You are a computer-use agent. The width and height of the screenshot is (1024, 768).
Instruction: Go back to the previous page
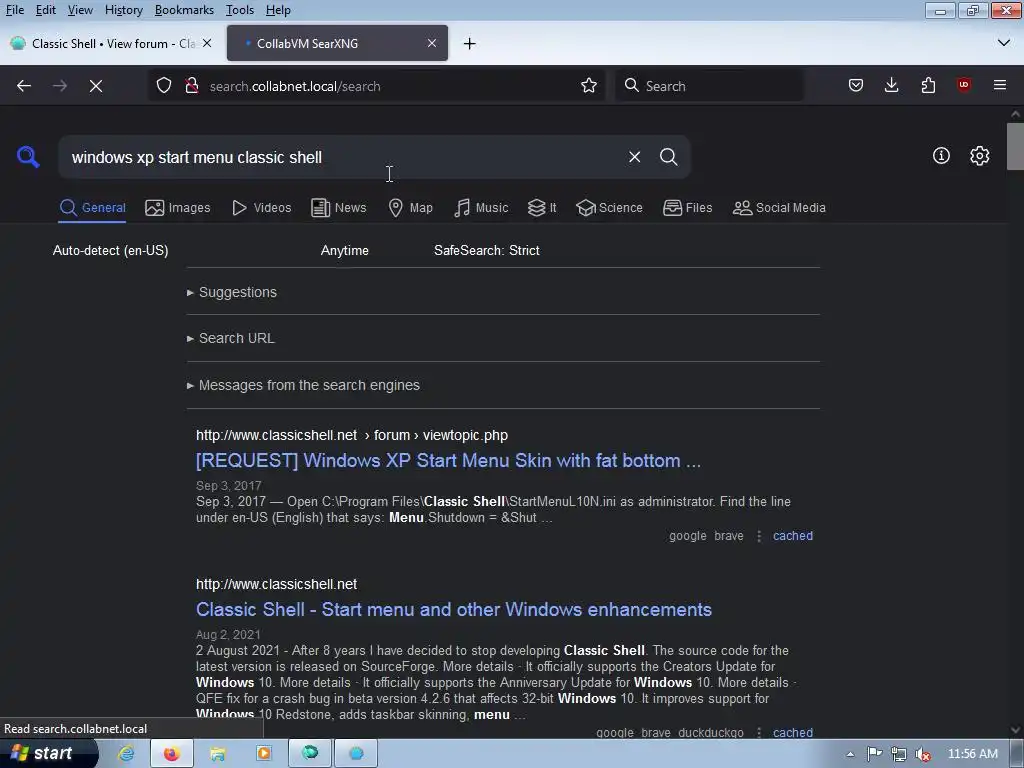coord(24,86)
